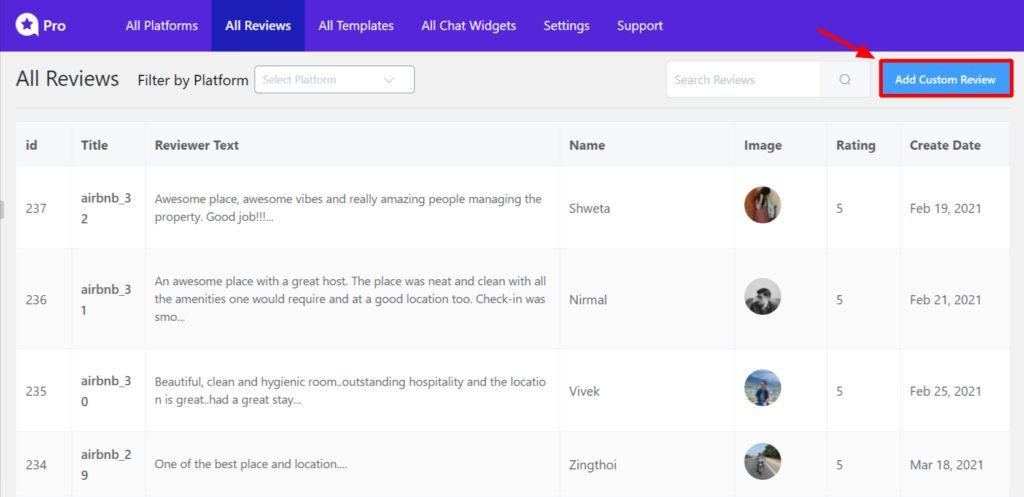1024x497 pixels.
Task: Click the search magnifier icon
Action: 844,80
